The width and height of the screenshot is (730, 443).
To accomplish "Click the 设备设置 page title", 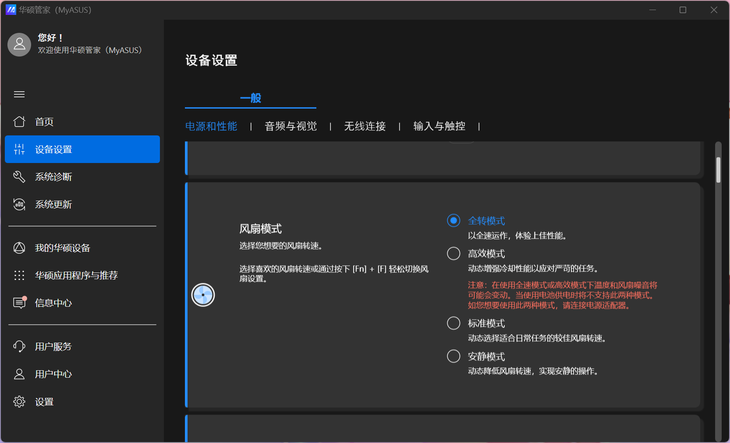I will click(x=211, y=60).
